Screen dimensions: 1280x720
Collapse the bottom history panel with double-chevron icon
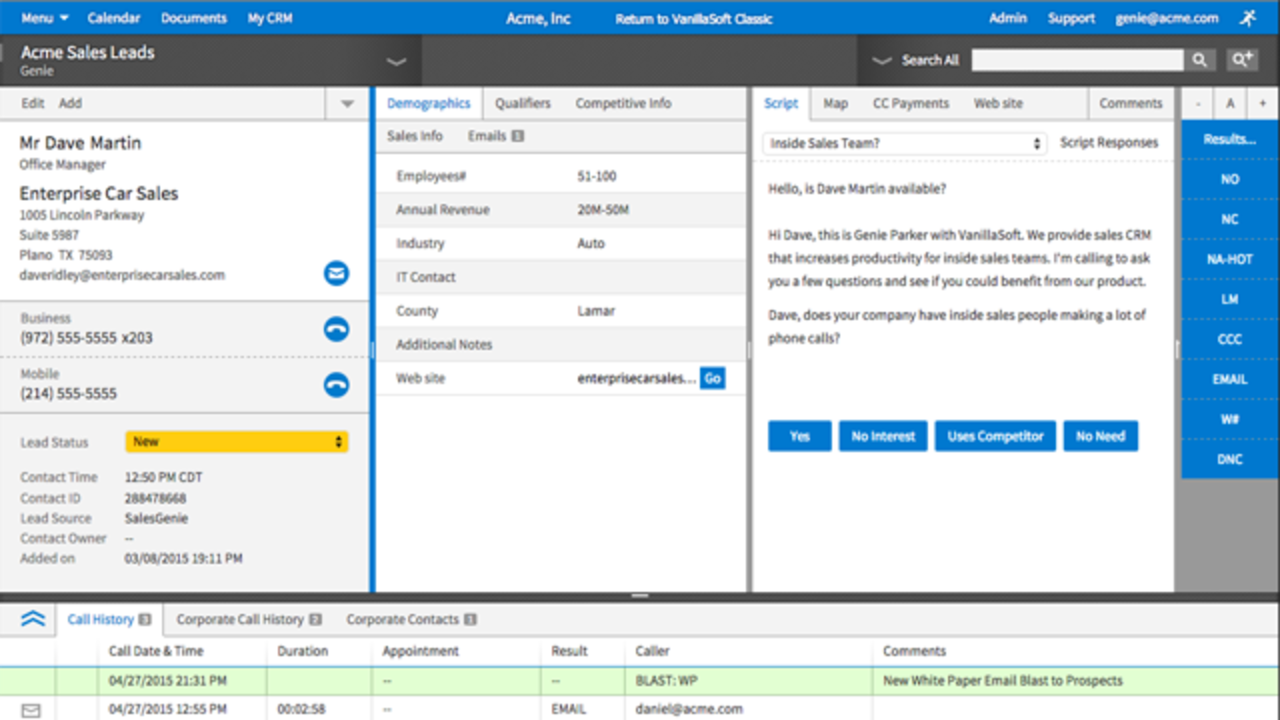(x=33, y=619)
